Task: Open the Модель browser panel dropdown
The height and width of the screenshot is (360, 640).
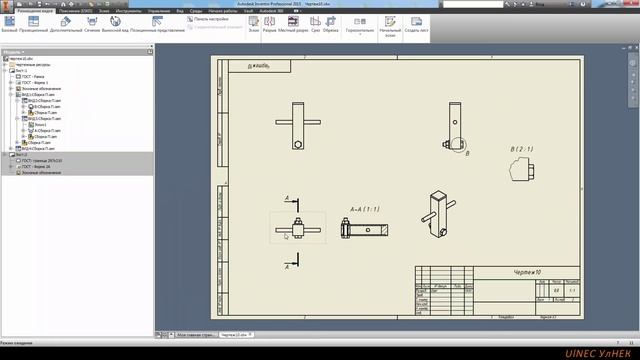Action: (x=14, y=52)
